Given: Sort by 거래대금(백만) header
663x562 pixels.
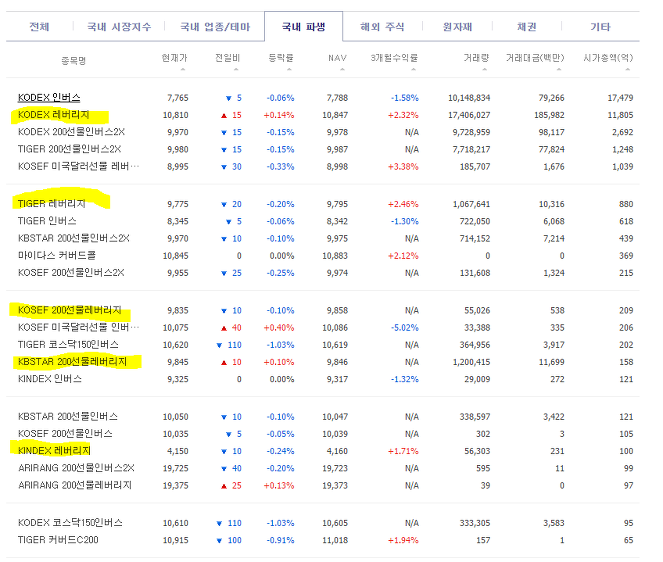Looking at the screenshot, I should pos(535,58).
